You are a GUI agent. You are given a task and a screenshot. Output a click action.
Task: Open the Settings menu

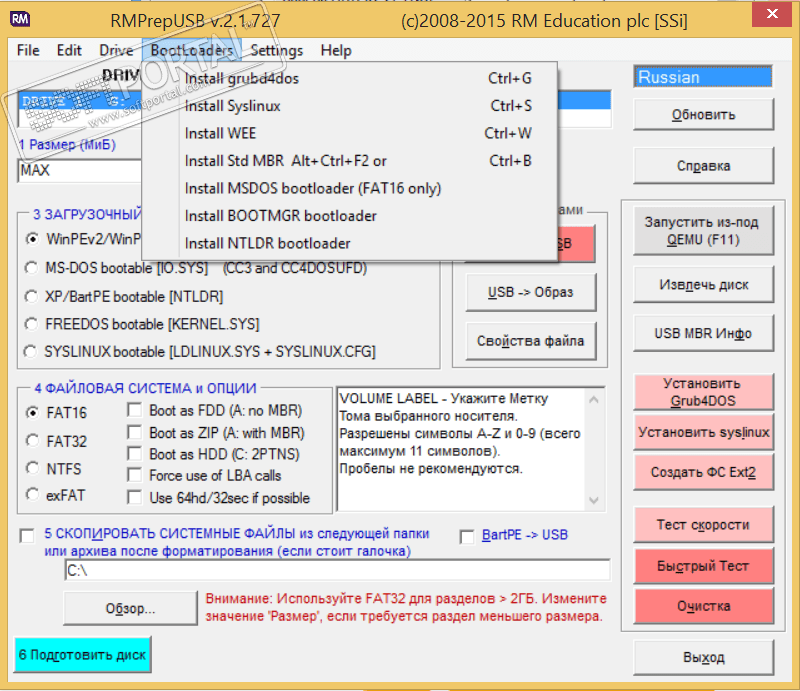[x=277, y=51]
